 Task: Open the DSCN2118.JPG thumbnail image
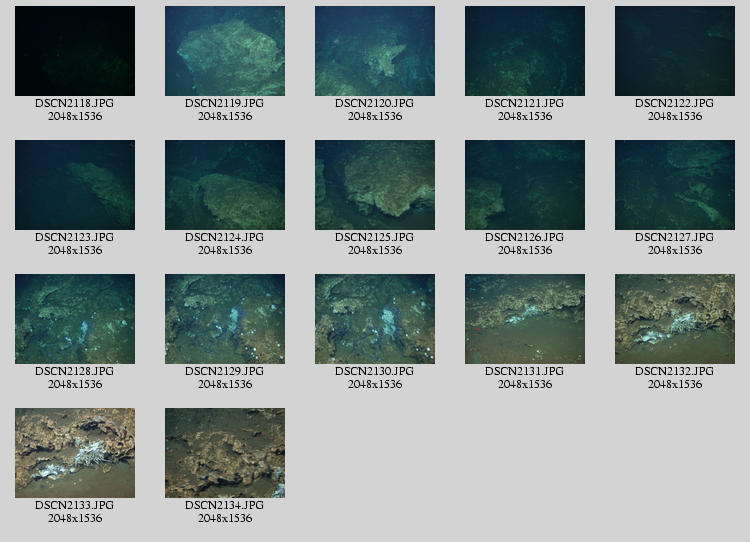(75, 51)
